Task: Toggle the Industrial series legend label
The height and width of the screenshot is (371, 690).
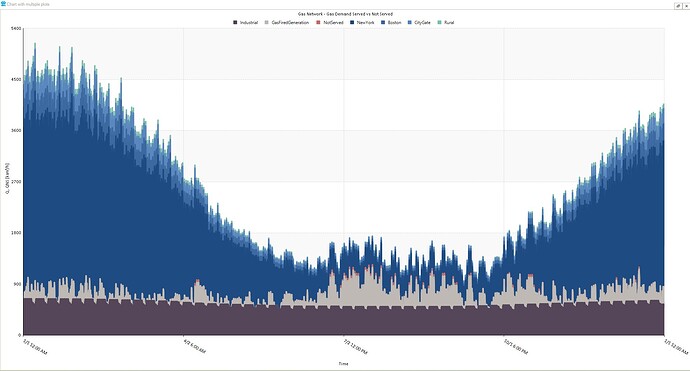Action: click(249, 22)
